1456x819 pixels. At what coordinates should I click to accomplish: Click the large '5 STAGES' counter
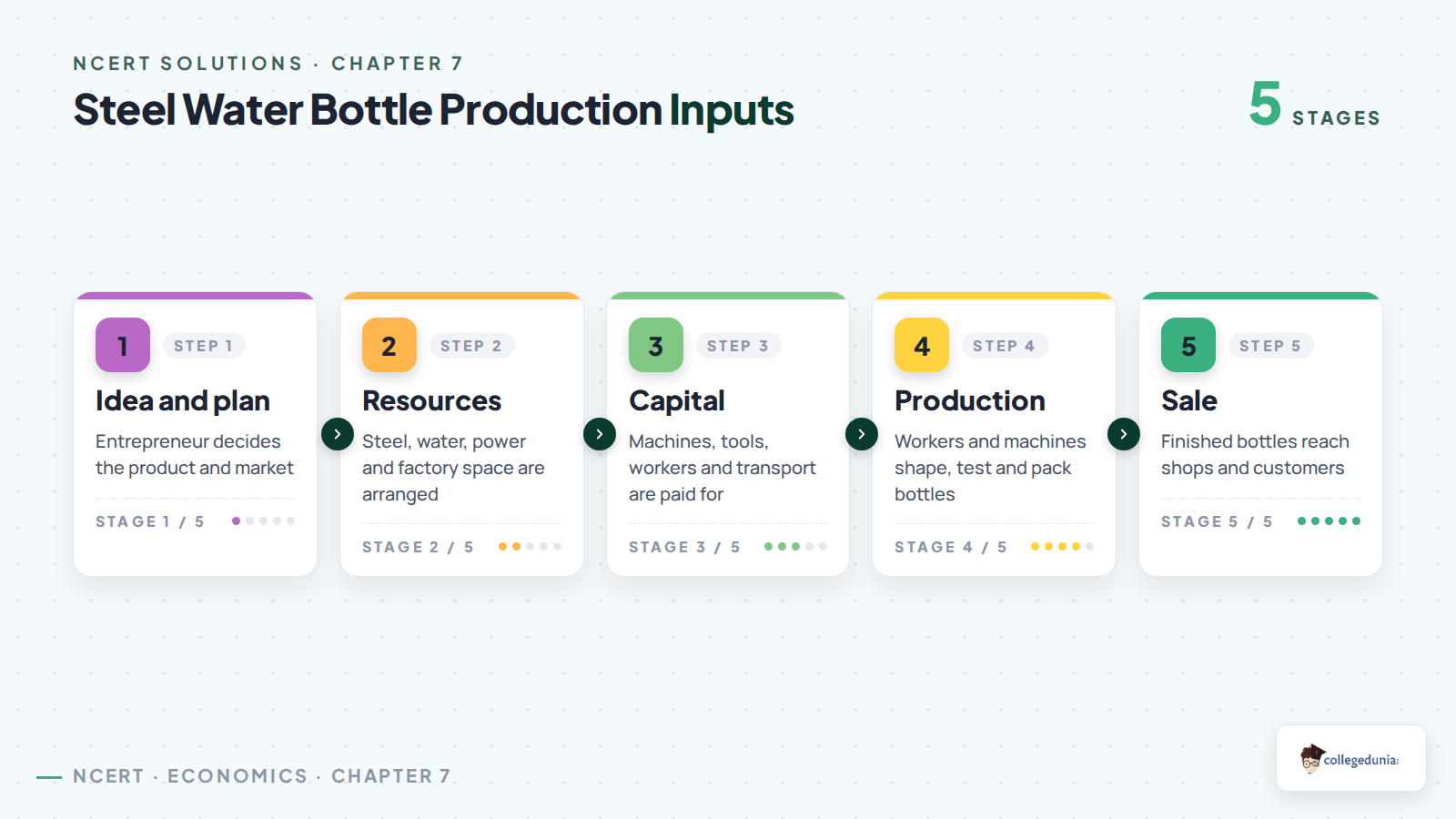pyautogui.click(x=1315, y=106)
